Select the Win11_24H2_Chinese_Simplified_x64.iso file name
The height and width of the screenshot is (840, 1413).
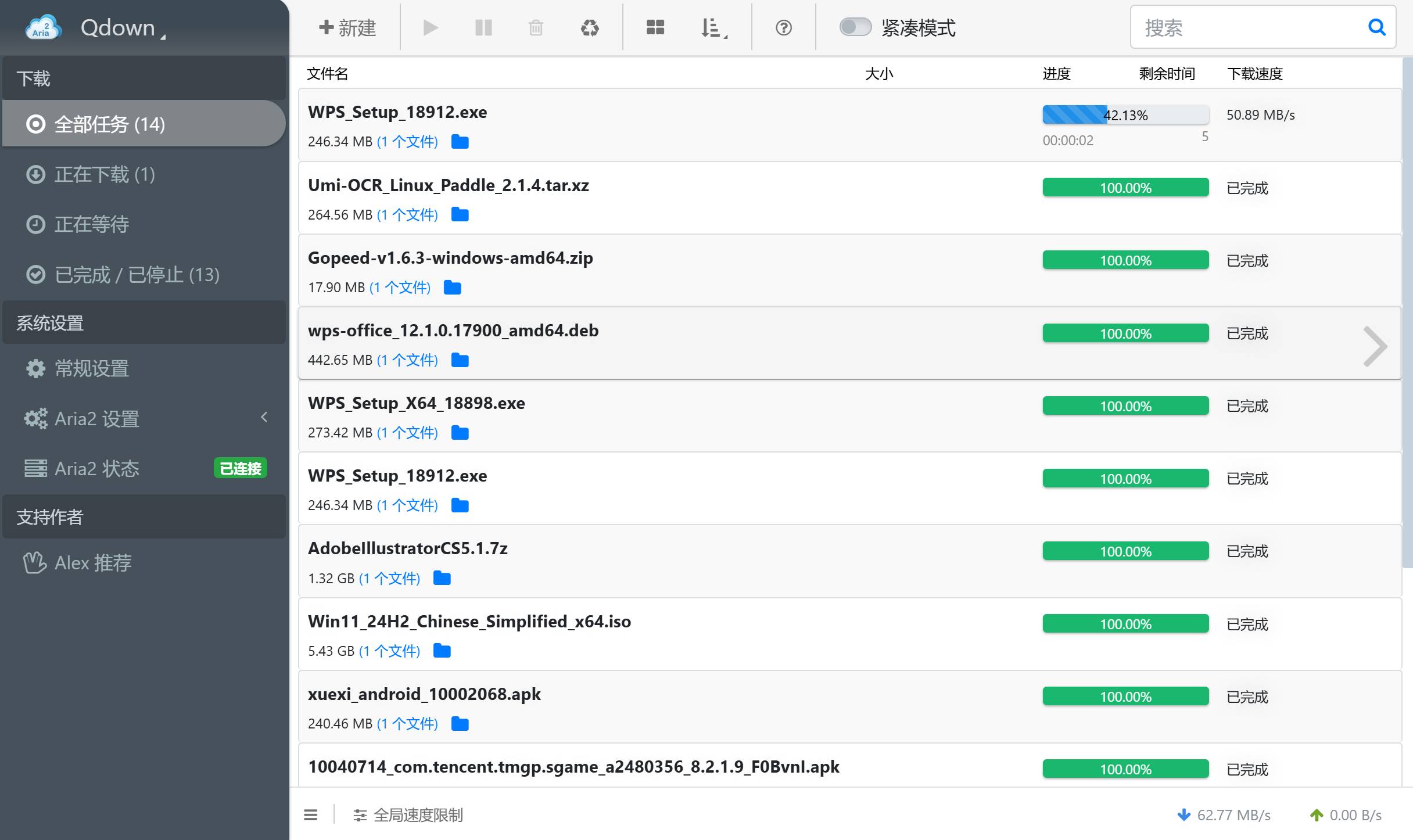(469, 621)
